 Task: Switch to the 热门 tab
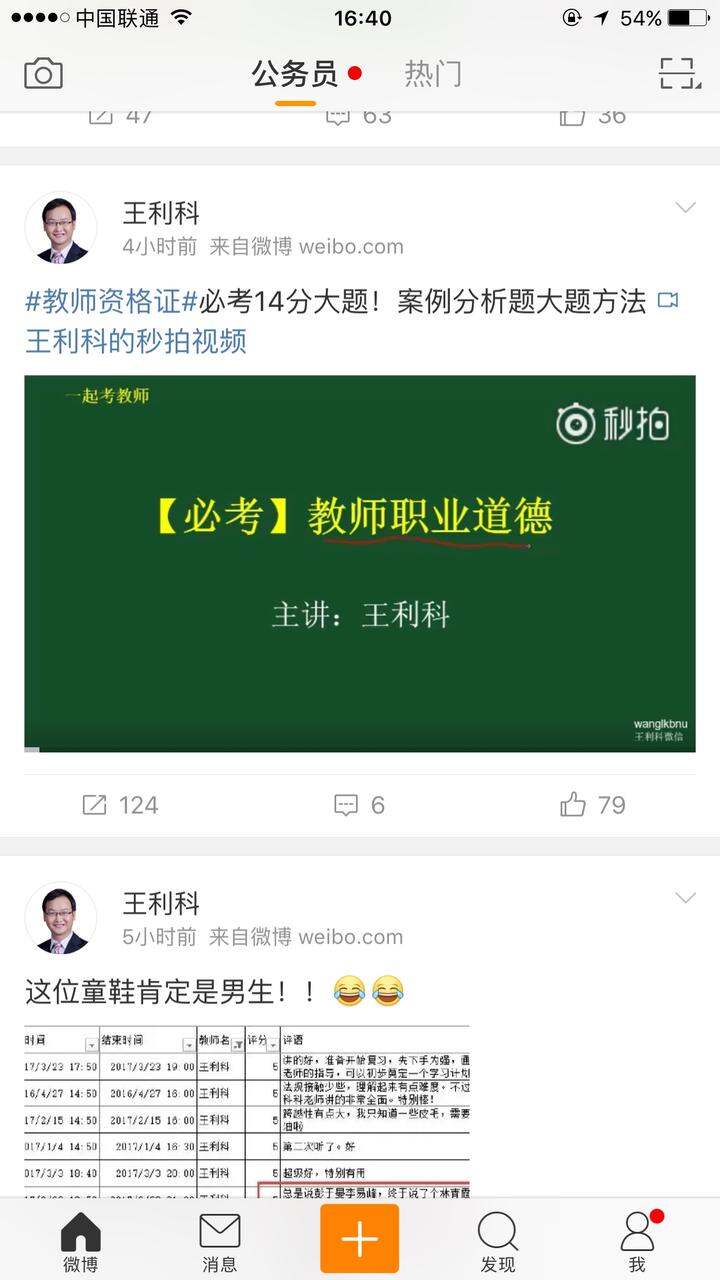pos(433,73)
